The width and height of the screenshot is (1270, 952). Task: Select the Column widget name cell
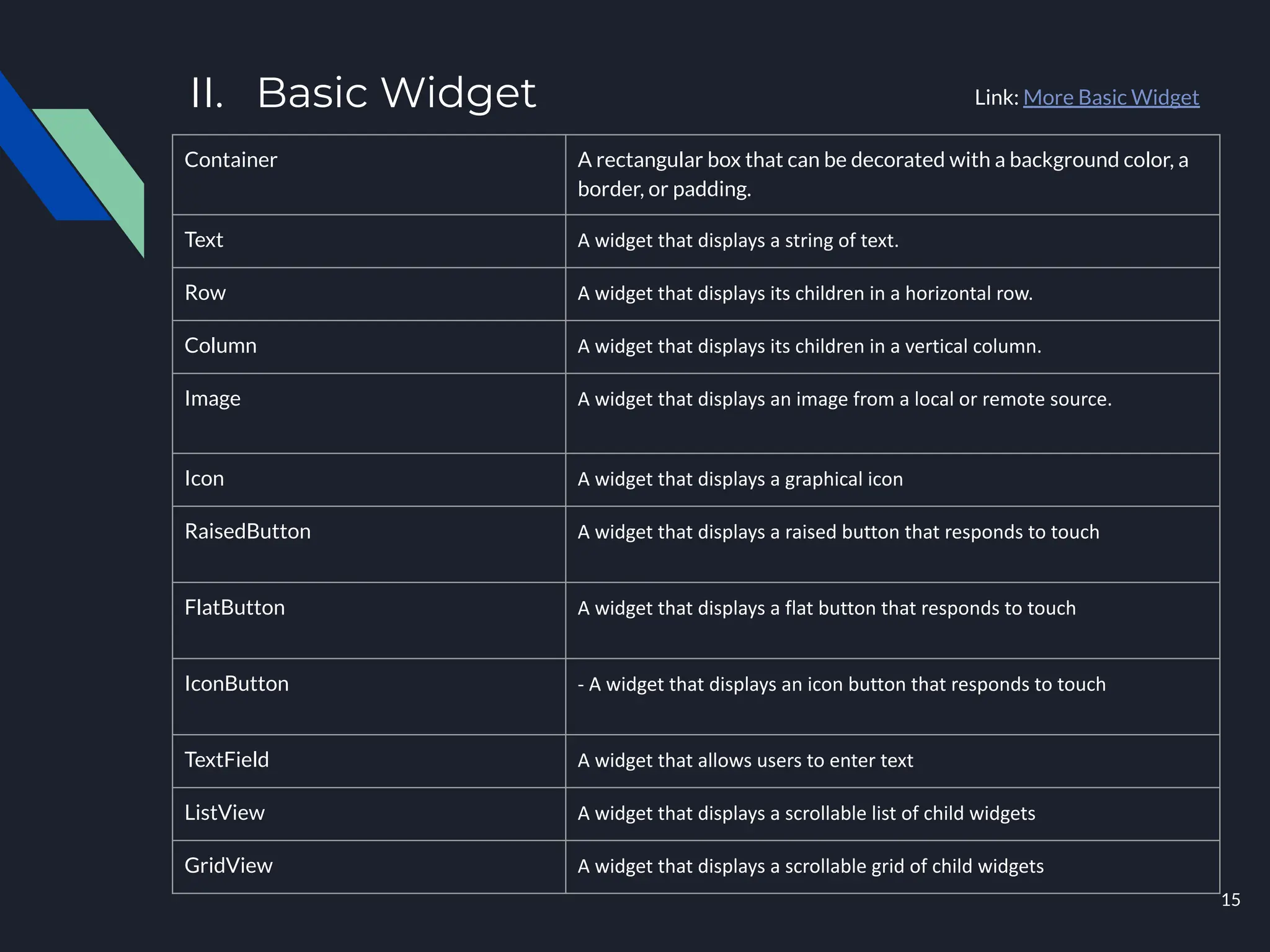(x=369, y=346)
